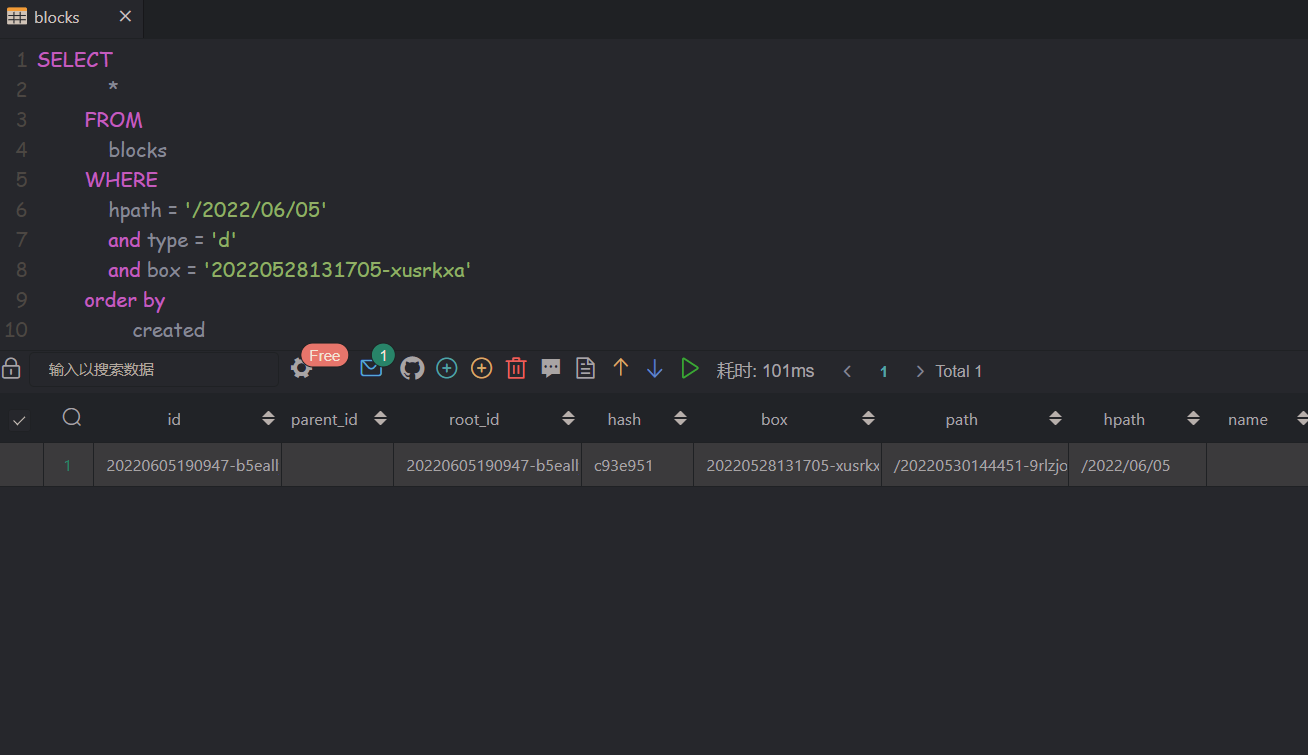1308x755 pixels.
Task: Click the red Free badge
Action: click(x=324, y=356)
